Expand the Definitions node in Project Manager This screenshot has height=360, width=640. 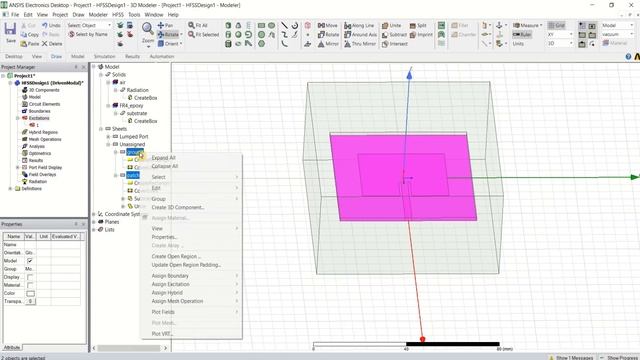coord(10,189)
